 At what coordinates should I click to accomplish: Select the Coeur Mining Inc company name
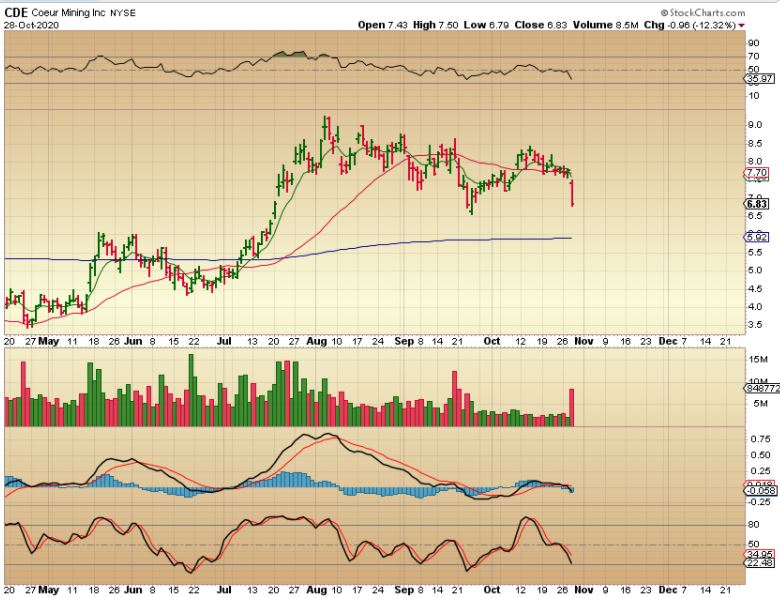click(68, 13)
